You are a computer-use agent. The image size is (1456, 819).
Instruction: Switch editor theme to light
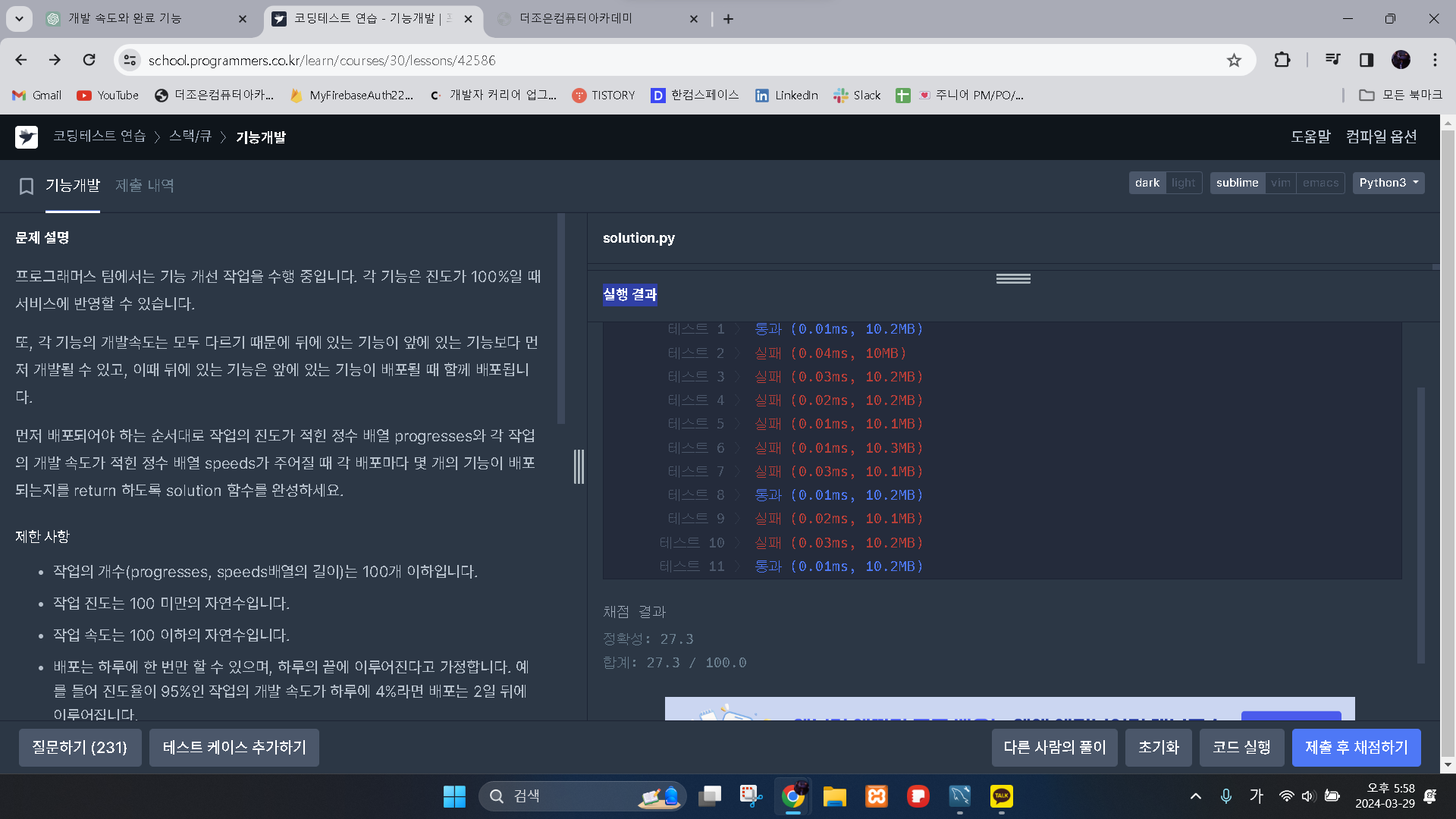[1183, 183]
